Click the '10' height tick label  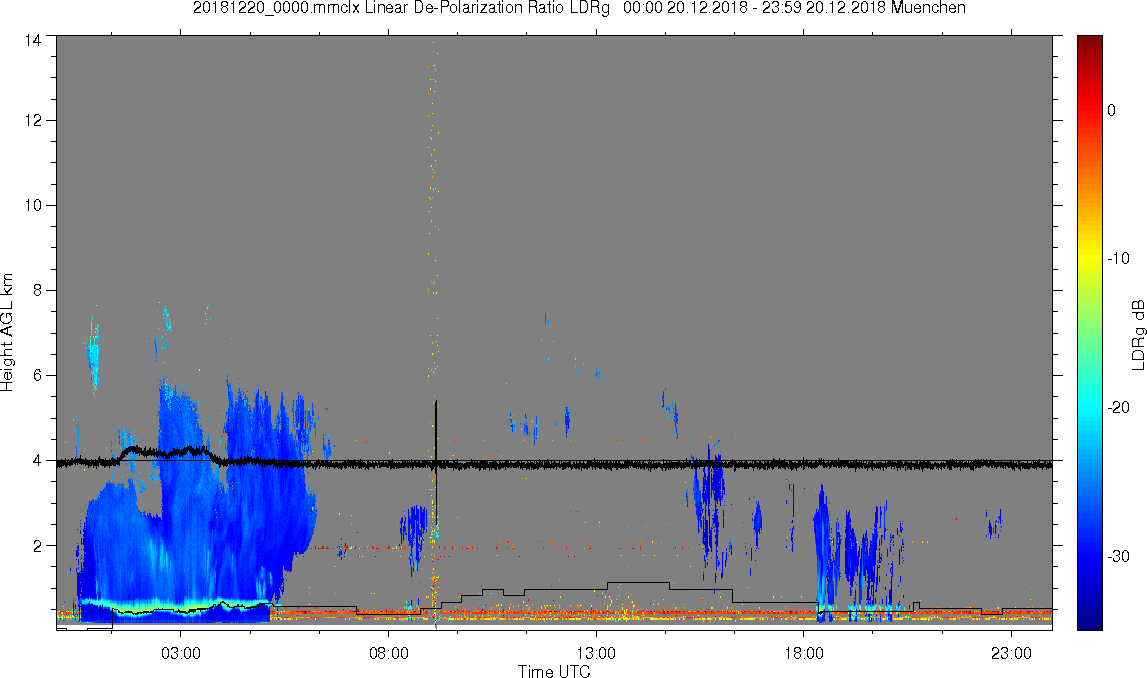(x=33, y=206)
